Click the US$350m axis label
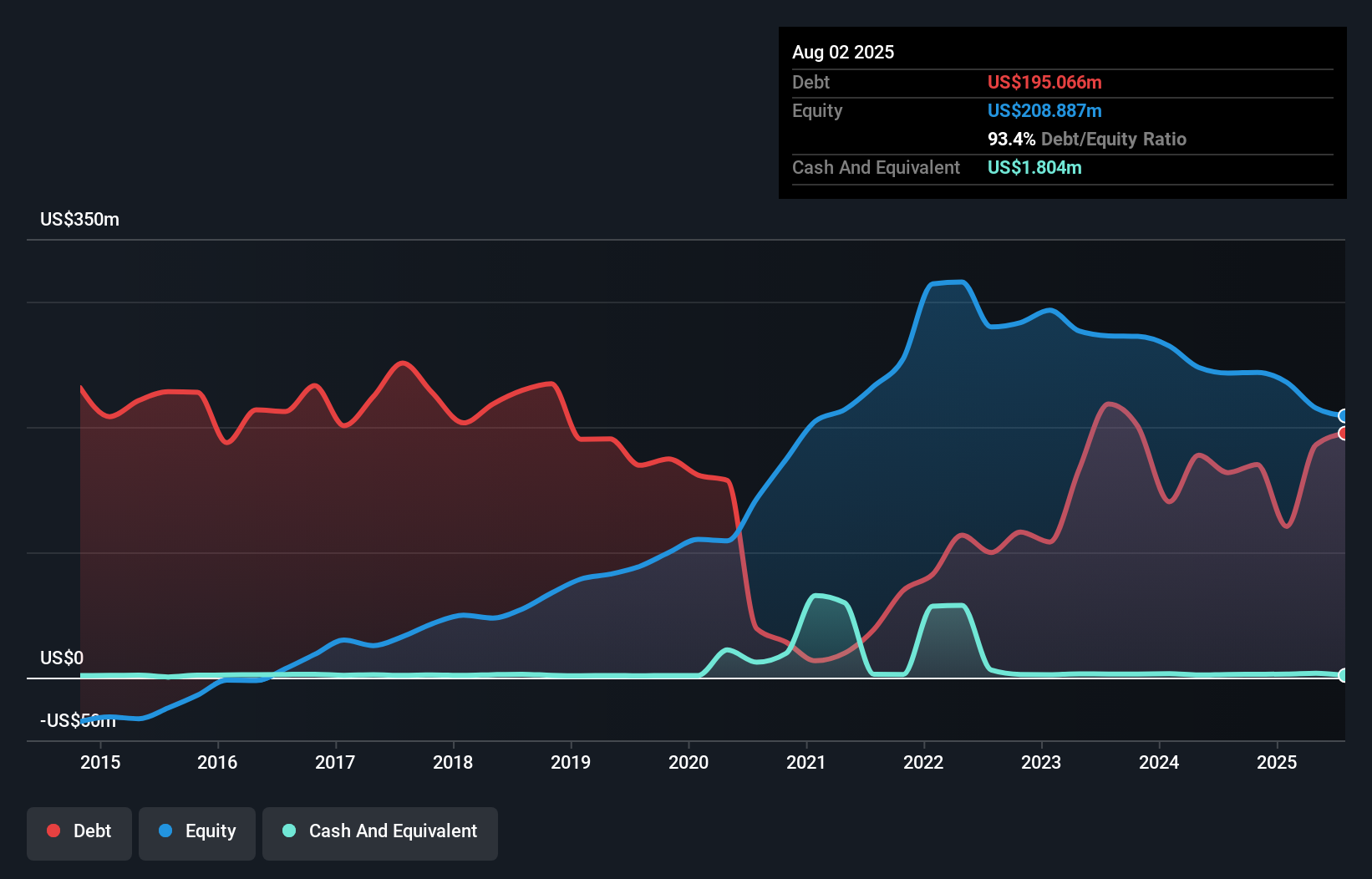Image resolution: width=1372 pixels, height=879 pixels. click(x=79, y=219)
